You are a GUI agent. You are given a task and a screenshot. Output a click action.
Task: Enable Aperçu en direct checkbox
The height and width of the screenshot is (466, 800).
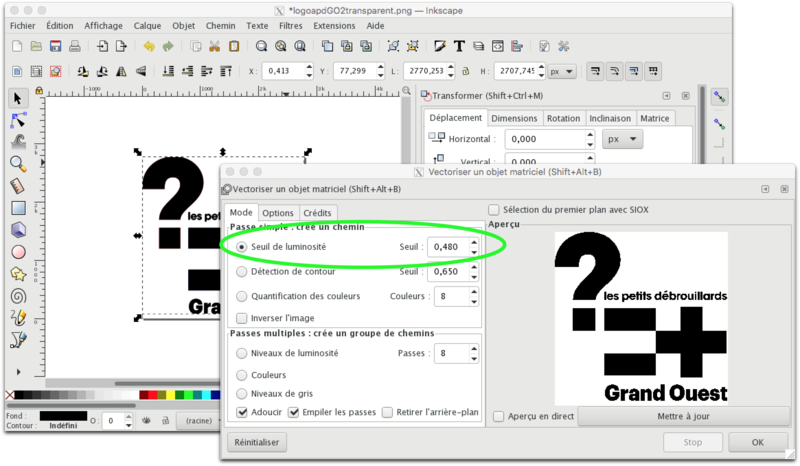[x=498, y=416]
